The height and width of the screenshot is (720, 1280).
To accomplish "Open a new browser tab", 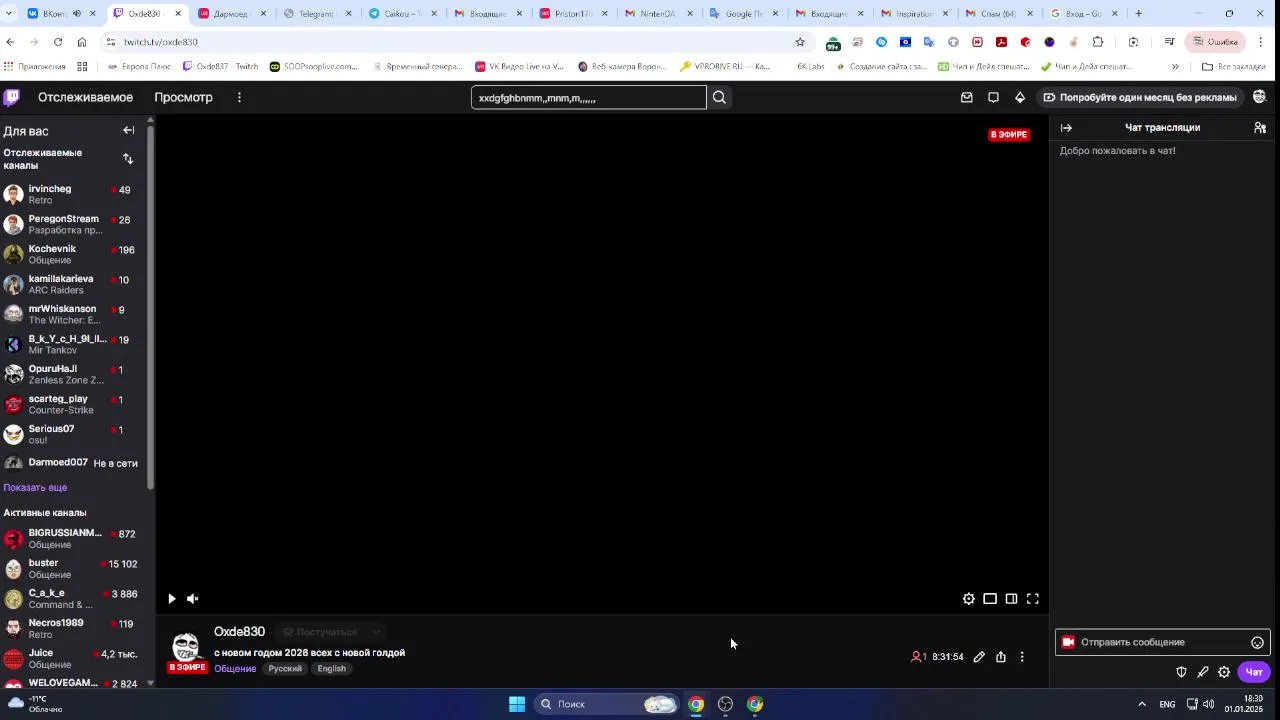I will [x=1138, y=14].
